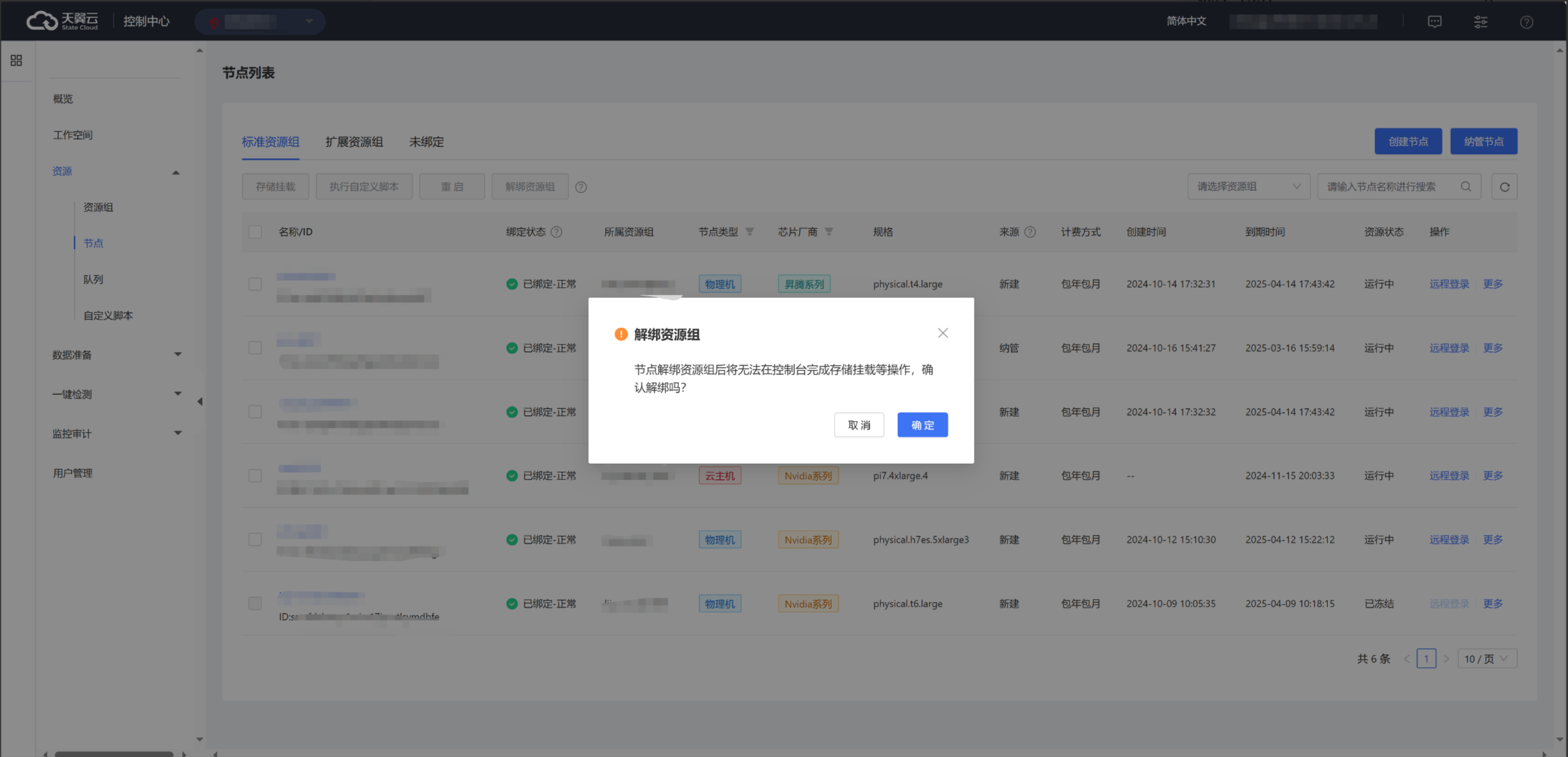Click the help icon beside 来源 column
1568x757 pixels.
coord(1030,232)
